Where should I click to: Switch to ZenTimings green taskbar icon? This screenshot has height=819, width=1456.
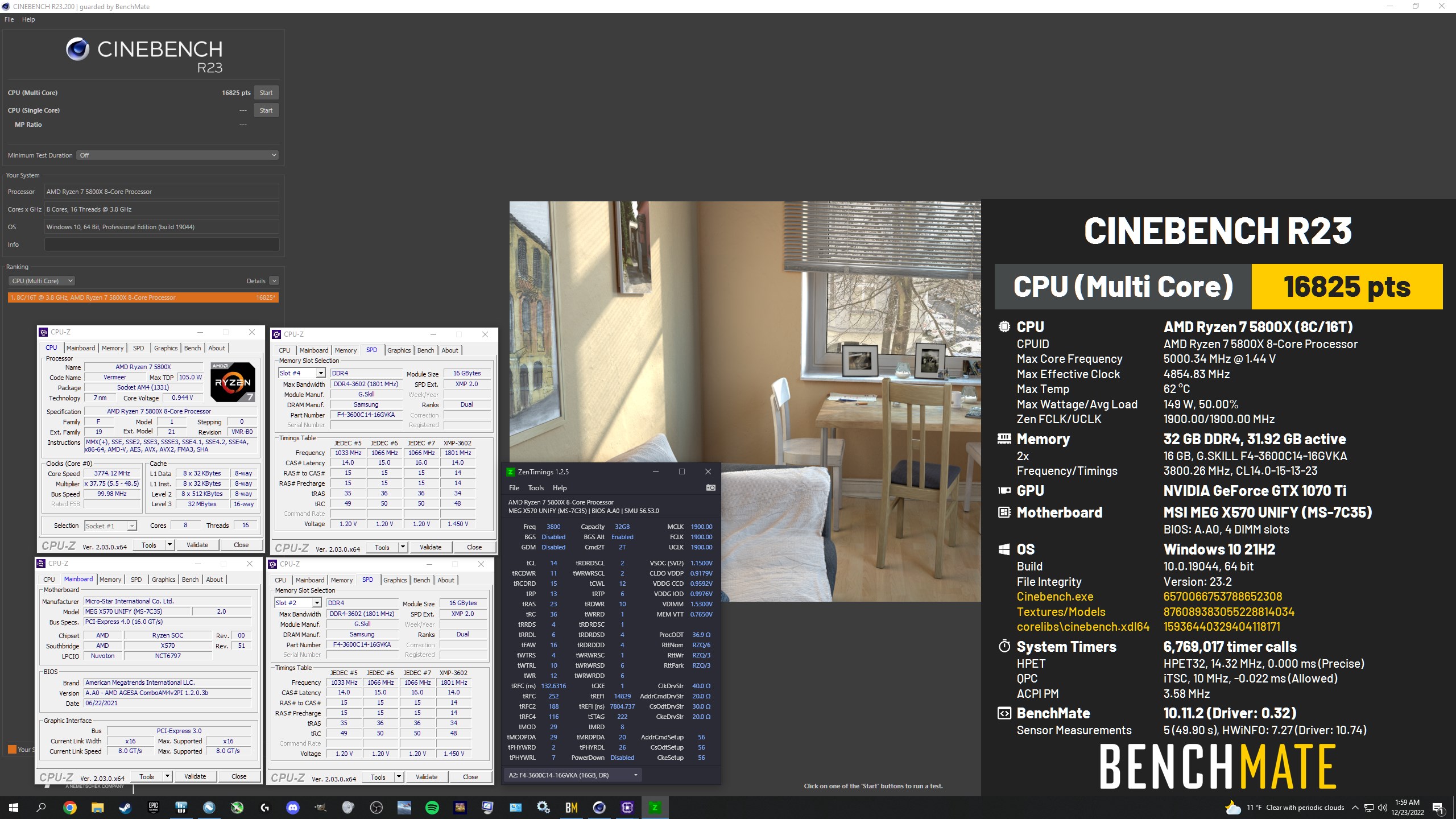point(655,807)
